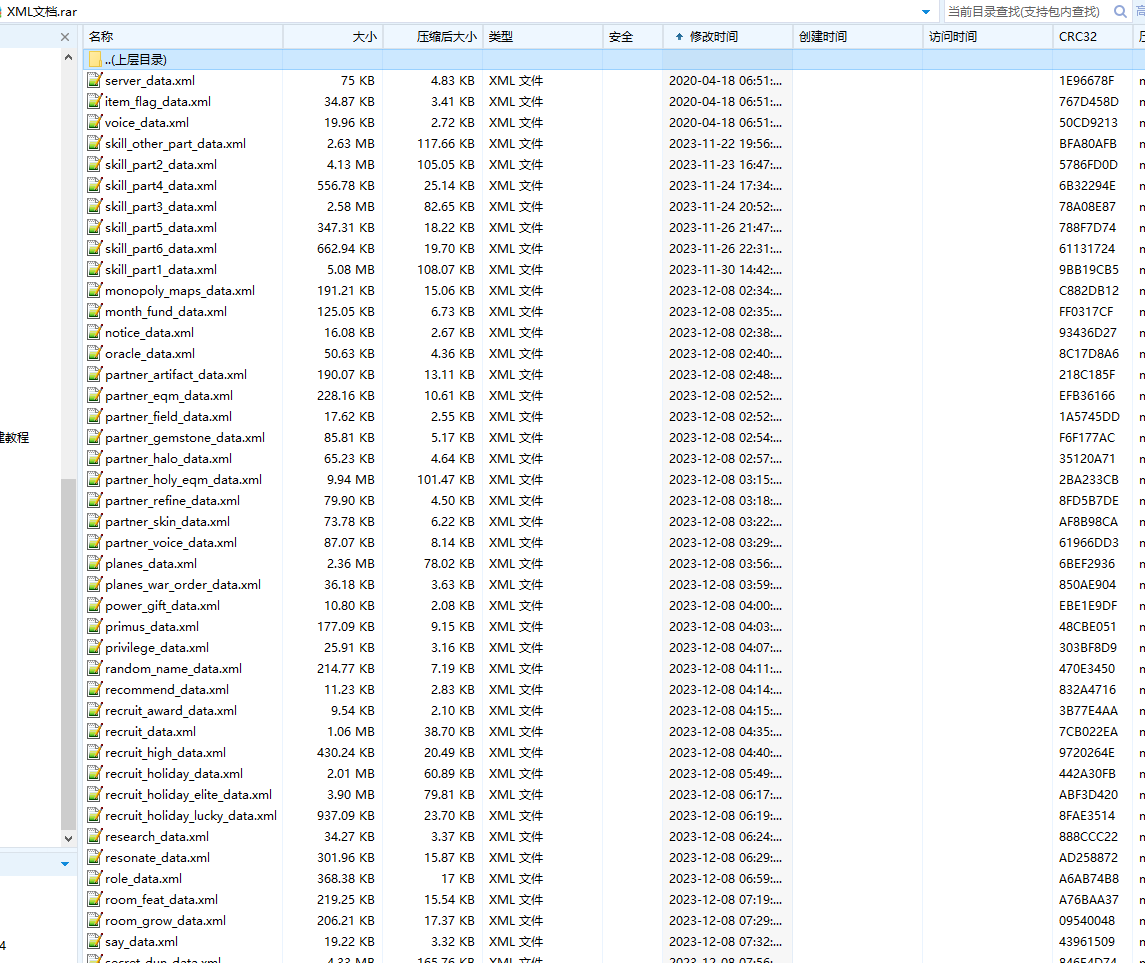Viewport: 1145px width, 963px height.
Task: Click the recommend_data.xml file name
Action: tap(167, 690)
